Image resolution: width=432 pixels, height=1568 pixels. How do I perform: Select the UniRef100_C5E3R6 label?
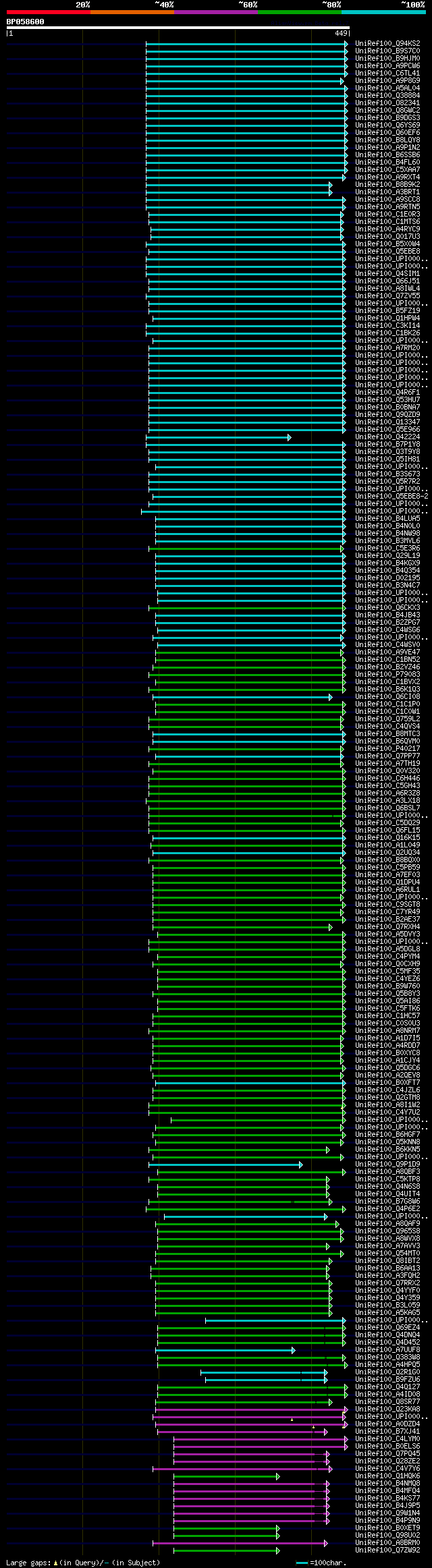[x=387, y=548]
